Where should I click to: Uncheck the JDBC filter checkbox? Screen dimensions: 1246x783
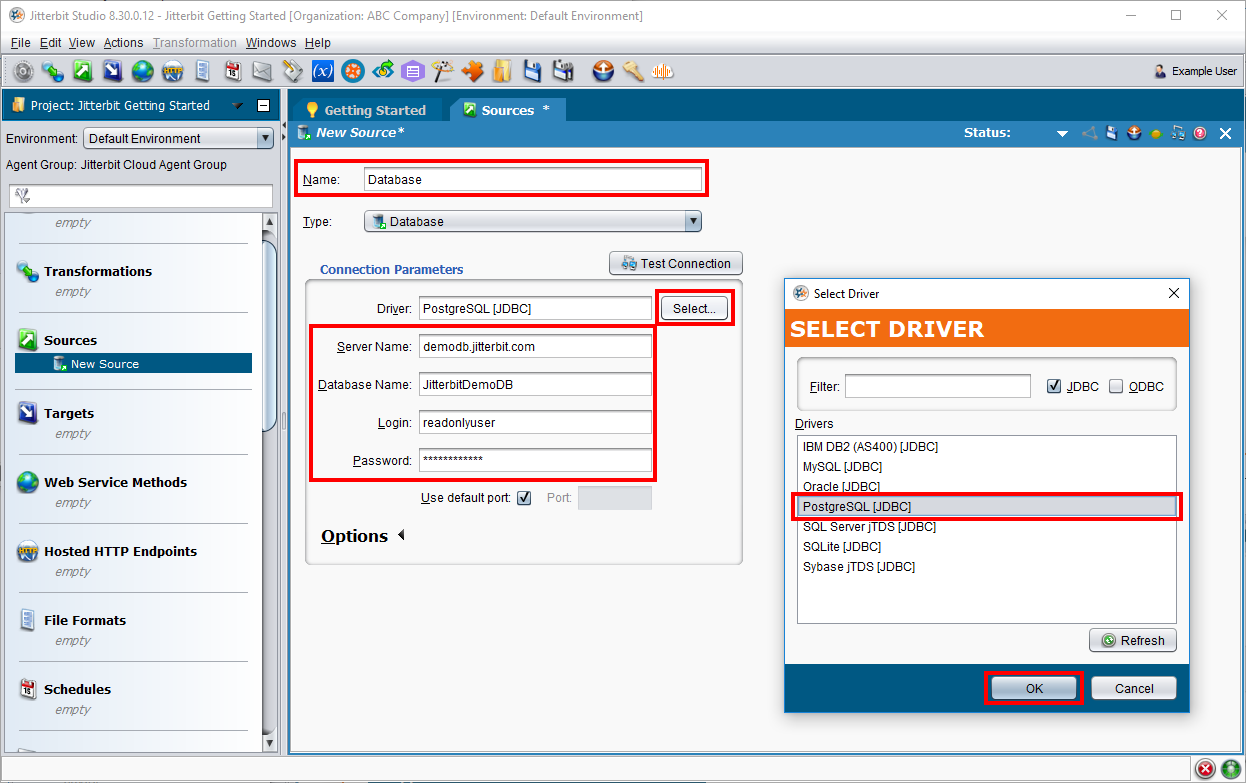tap(1054, 387)
